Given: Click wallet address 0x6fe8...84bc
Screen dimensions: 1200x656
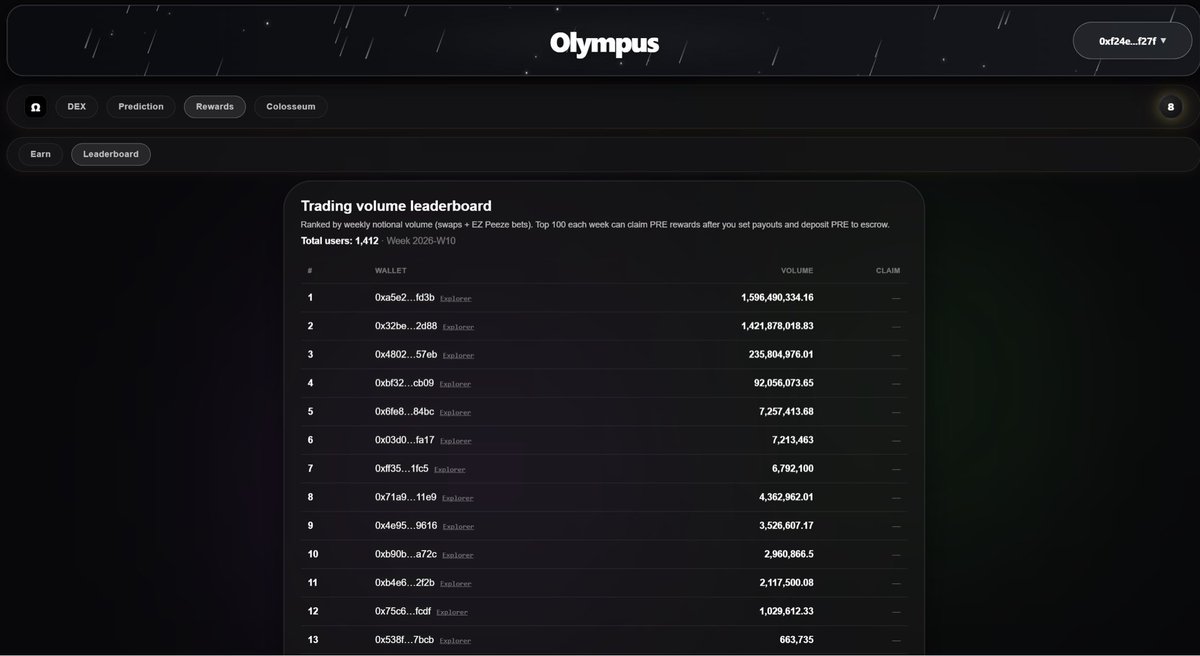Looking at the screenshot, I should [x=404, y=411].
